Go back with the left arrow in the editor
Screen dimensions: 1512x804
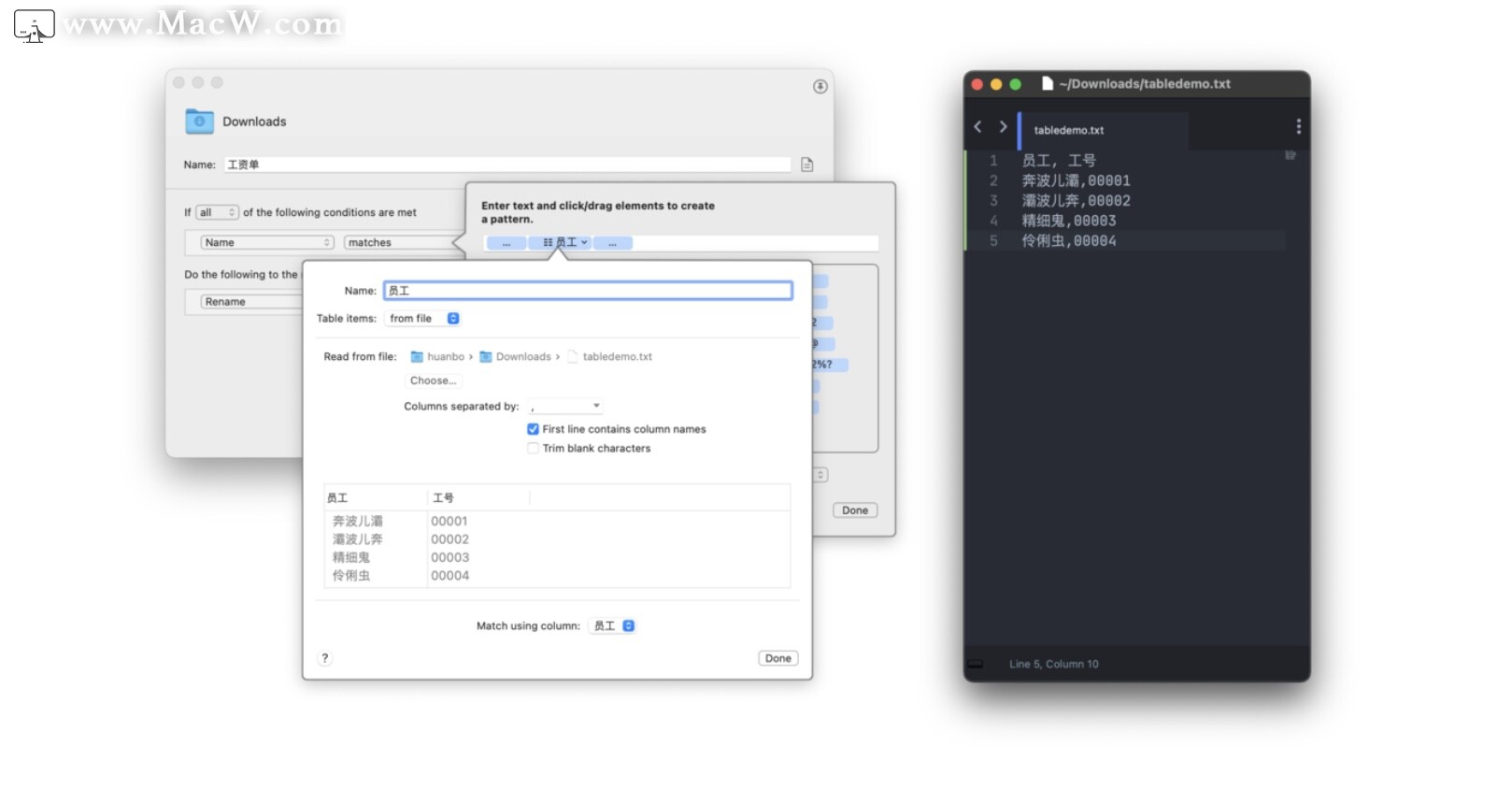coord(977,126)
